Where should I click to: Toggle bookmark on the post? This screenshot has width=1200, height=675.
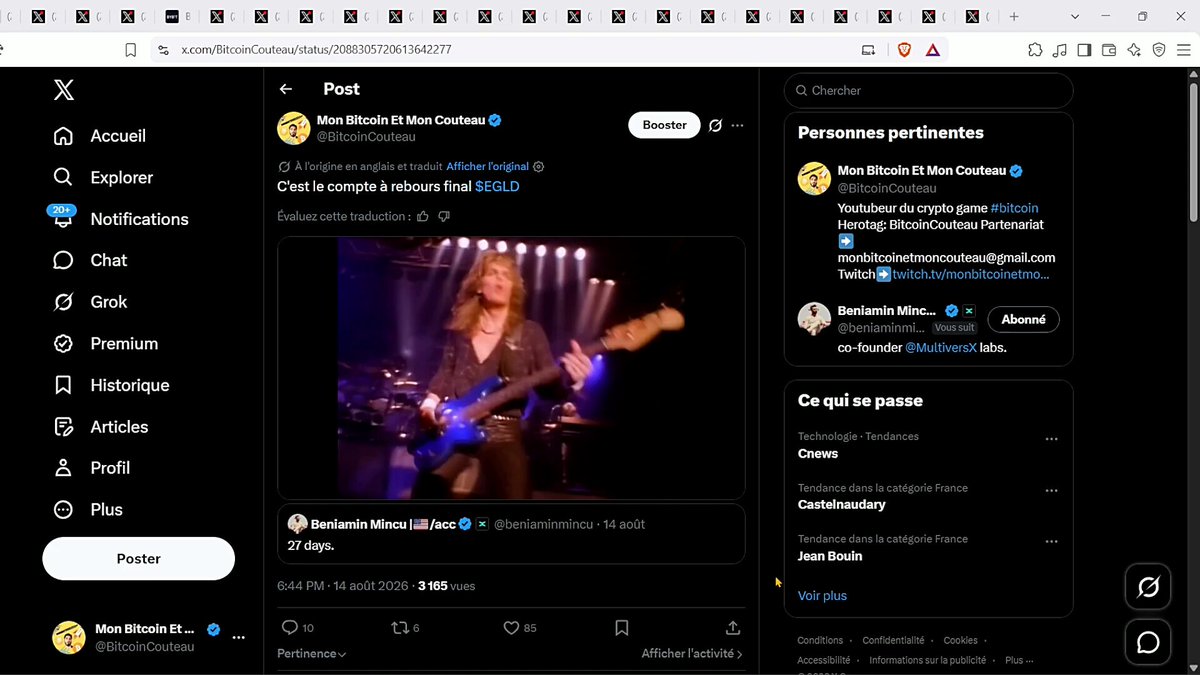tap(622, 627)
